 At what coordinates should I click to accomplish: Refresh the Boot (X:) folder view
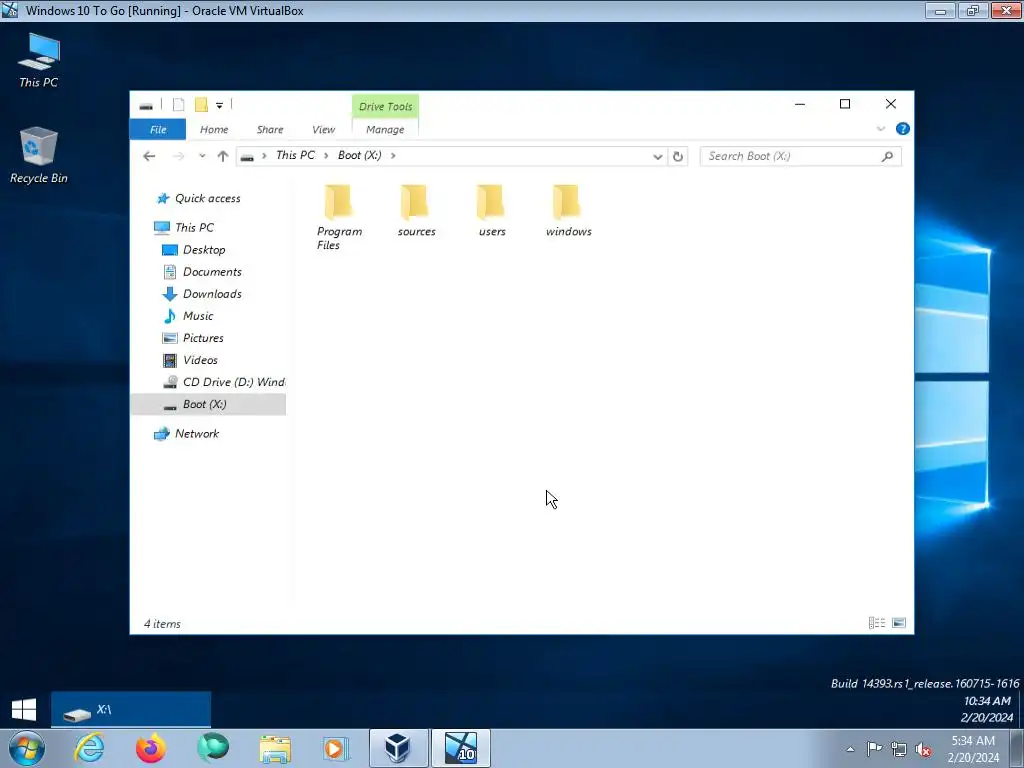pos(678,156)
